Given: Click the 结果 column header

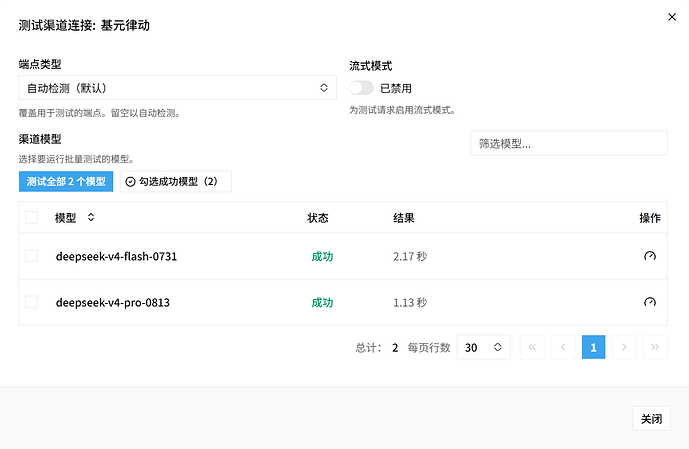Looking at the screenshot, I should click(403, 218).
